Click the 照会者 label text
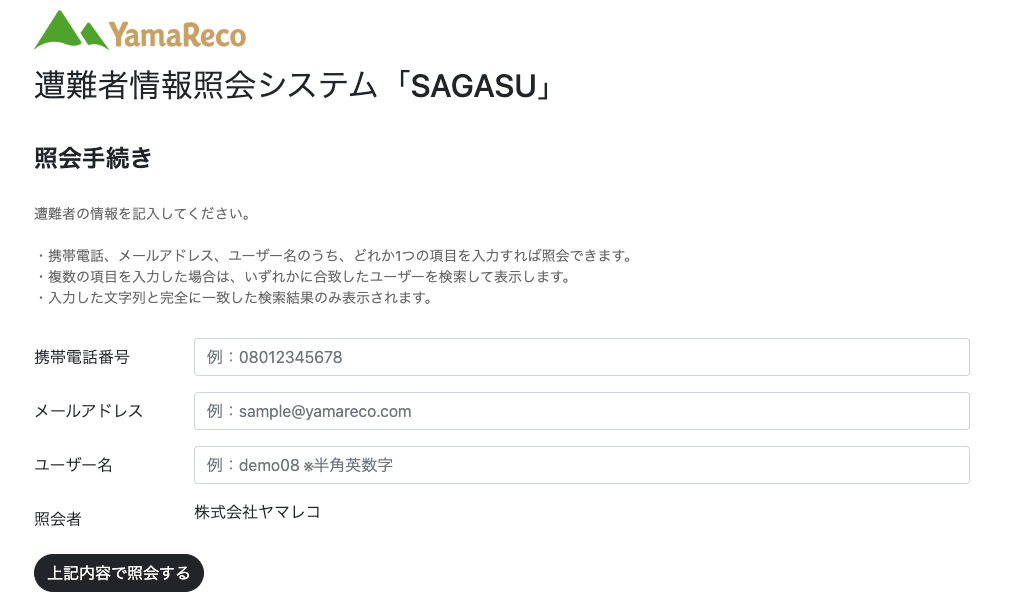1012x615 pixels. click(x=55, y=519)
